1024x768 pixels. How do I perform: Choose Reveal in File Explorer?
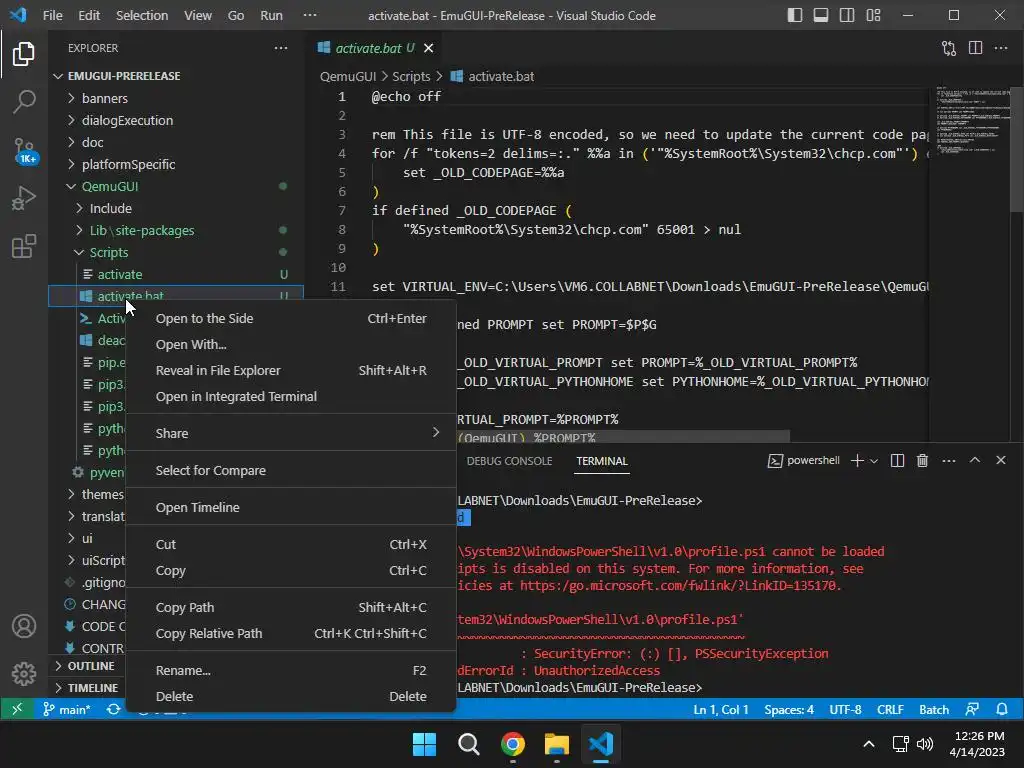(x=291, y=370)
